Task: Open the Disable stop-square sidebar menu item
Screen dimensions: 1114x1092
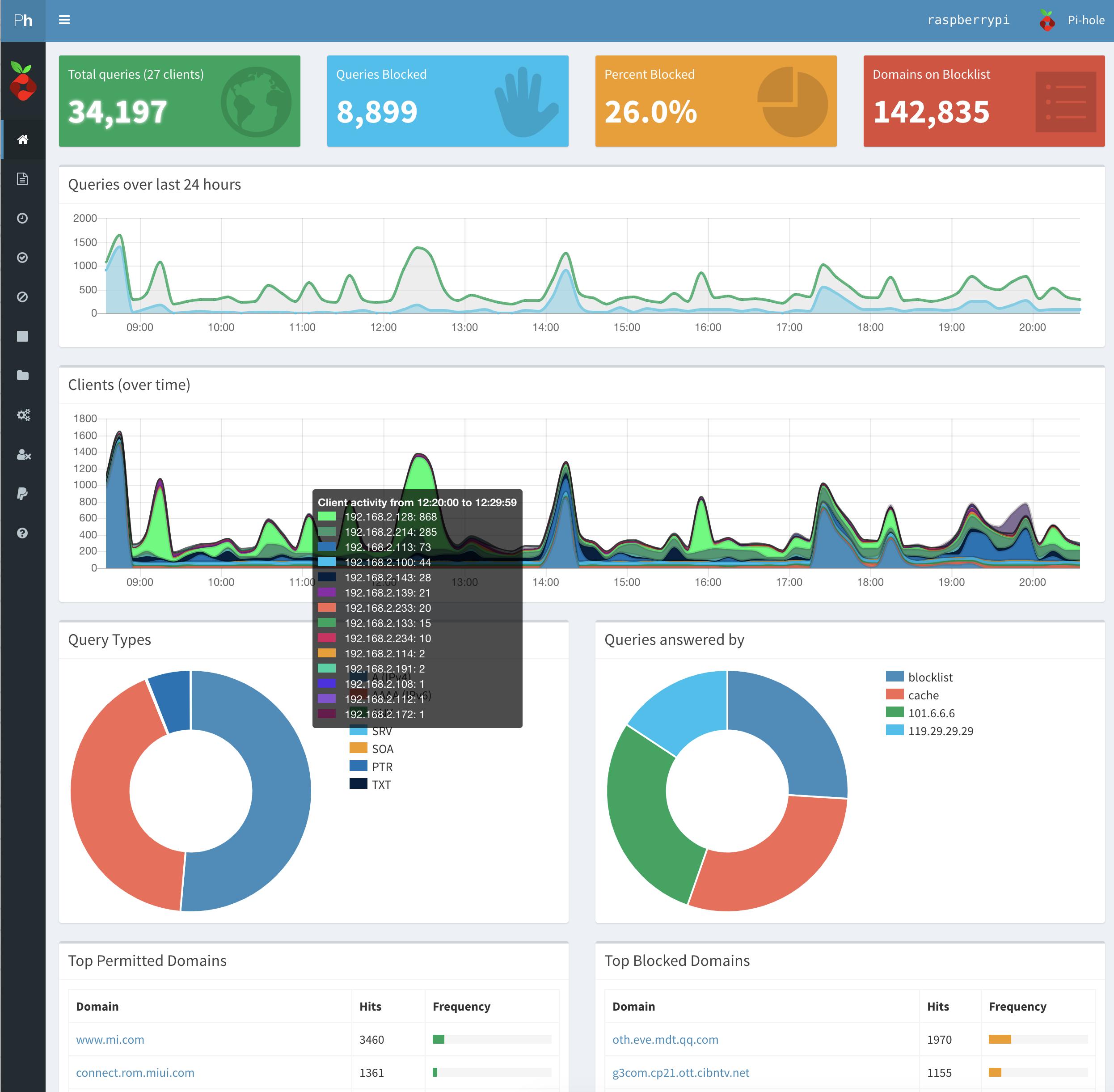Action: (x=22, y=336)
